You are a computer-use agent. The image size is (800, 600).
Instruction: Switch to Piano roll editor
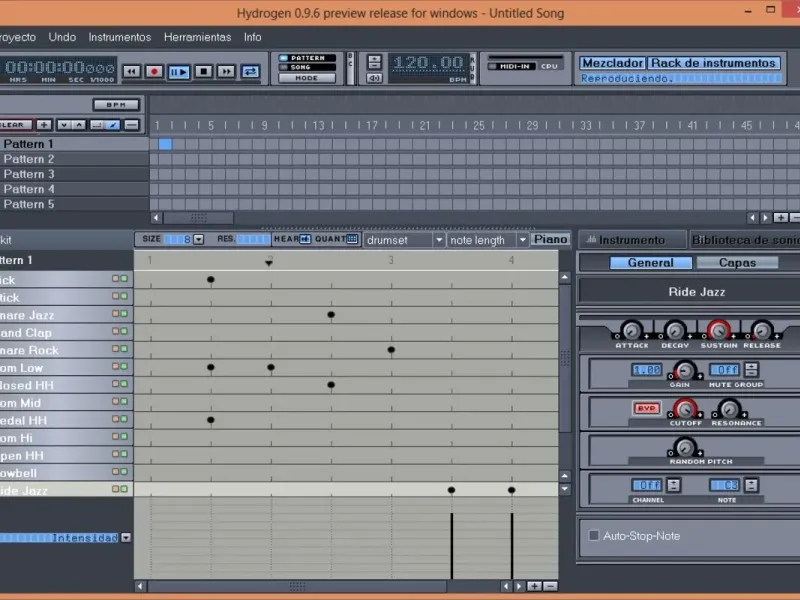[x=551, y=239]
